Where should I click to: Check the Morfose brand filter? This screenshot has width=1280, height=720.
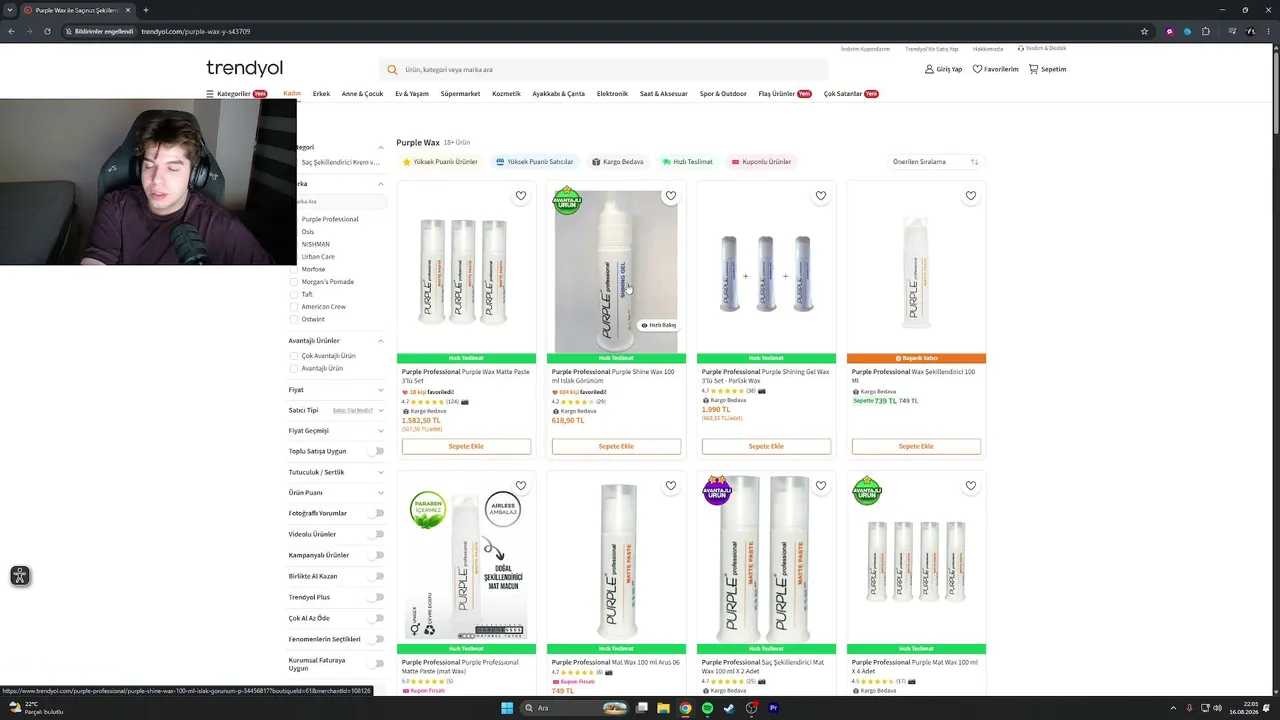coord(294,269)
